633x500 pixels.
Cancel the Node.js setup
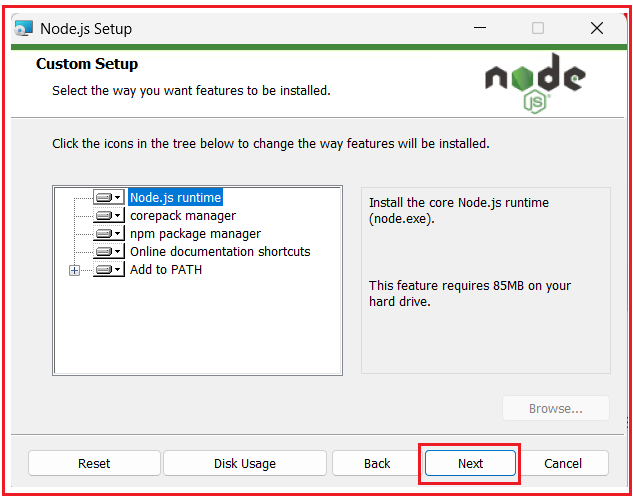tap(563, 463)
